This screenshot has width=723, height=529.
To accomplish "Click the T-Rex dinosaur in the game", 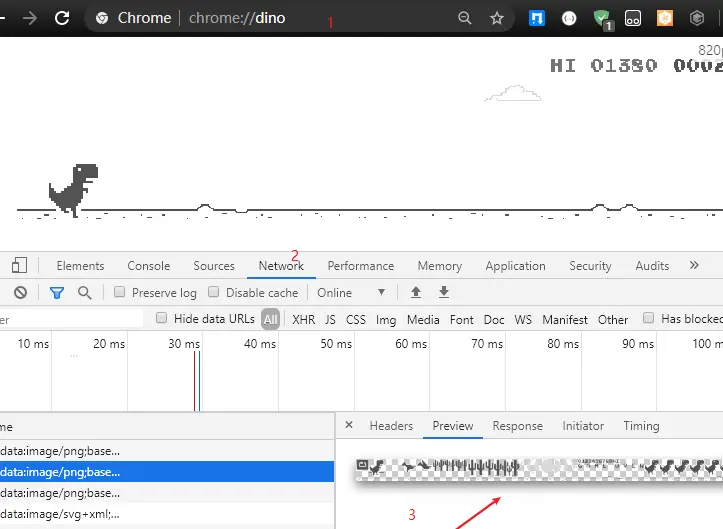I will click(74, 190).
